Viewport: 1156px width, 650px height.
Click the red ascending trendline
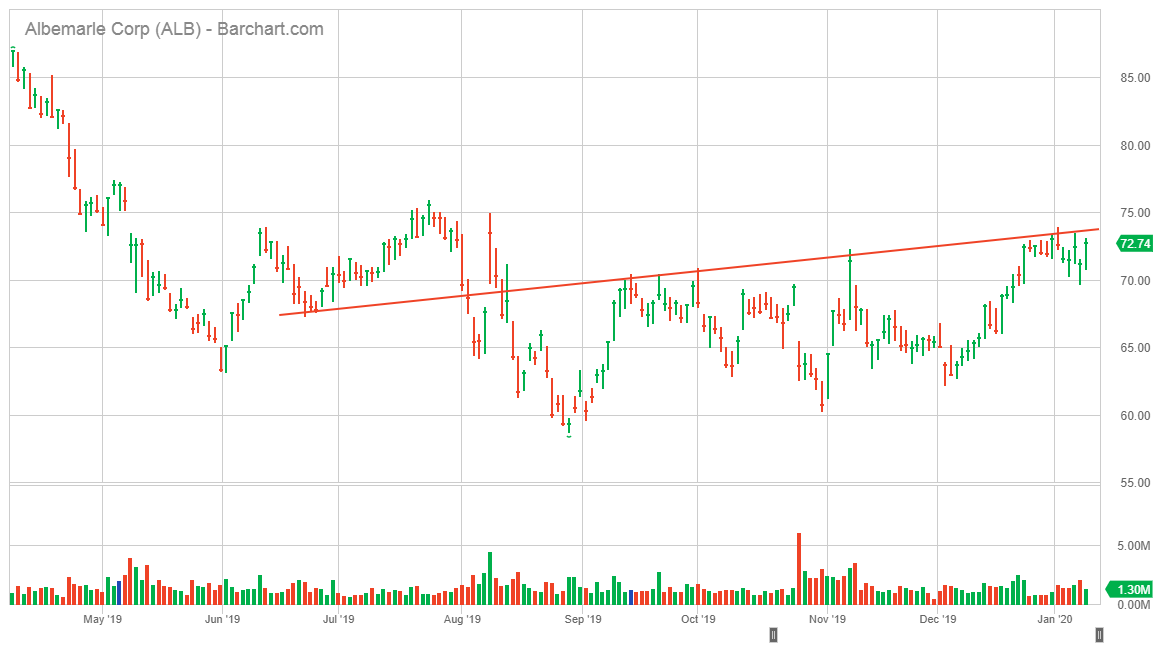[689, 272]
